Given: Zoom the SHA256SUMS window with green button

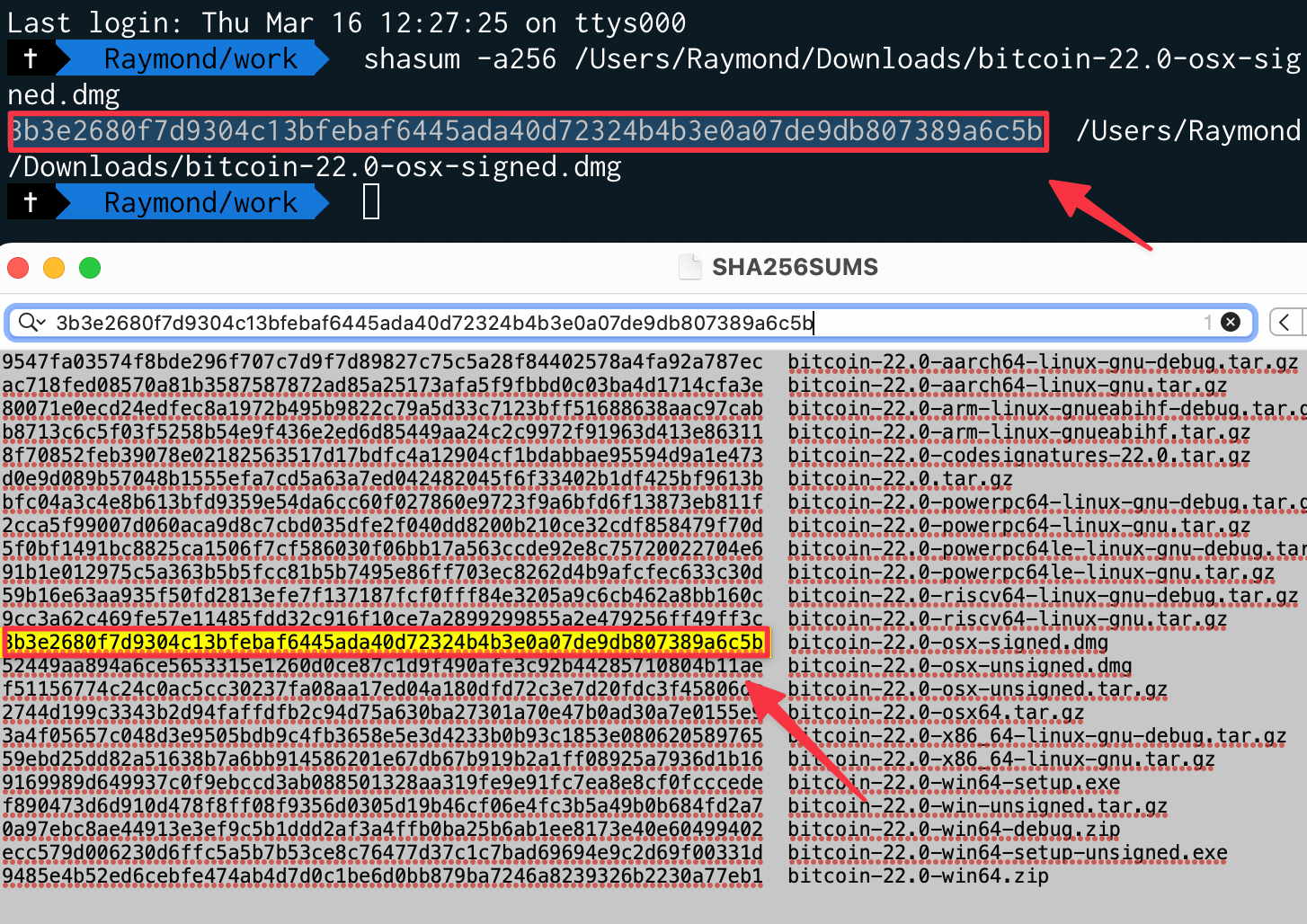Looking at the screenshot, I should [90, 268].
